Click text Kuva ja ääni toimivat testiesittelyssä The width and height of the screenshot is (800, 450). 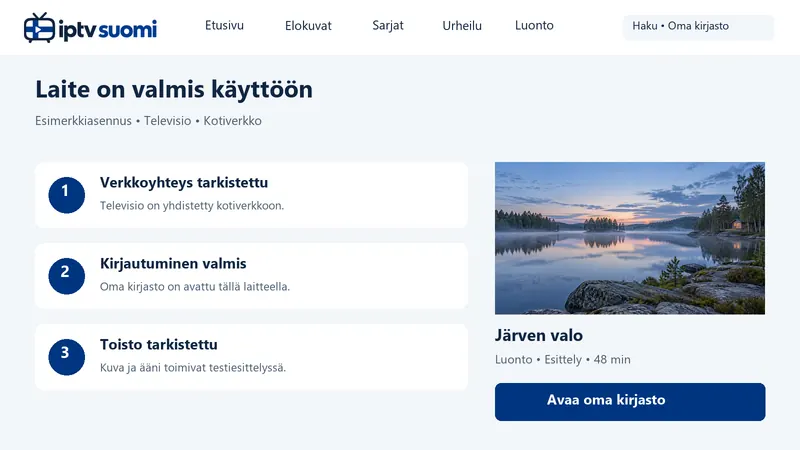[x=193, y=368]
